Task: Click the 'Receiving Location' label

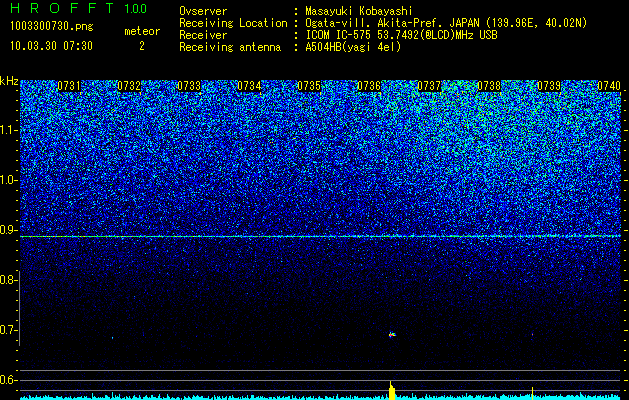Action: pyautogui.click(x=233, y=23)
